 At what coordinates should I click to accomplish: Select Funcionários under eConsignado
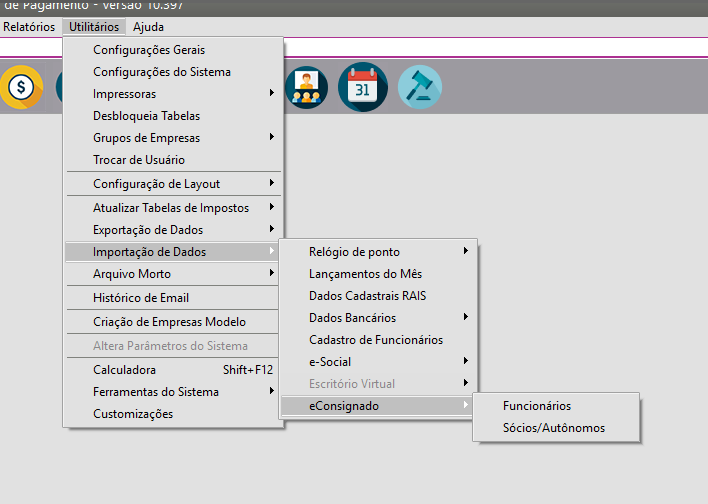pos(537,406)
